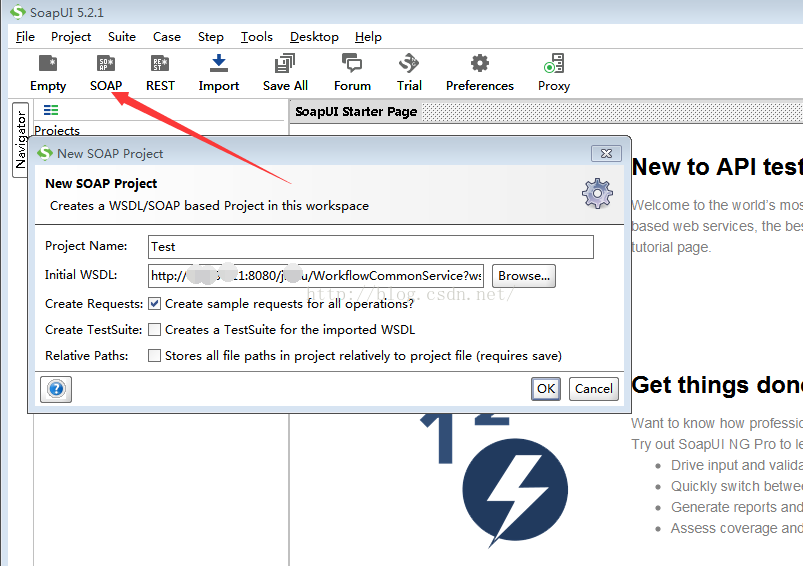Viewport: 803px width, 566px height.
Task: Click the dialog help question-mark icon
Action: [56, 389]
